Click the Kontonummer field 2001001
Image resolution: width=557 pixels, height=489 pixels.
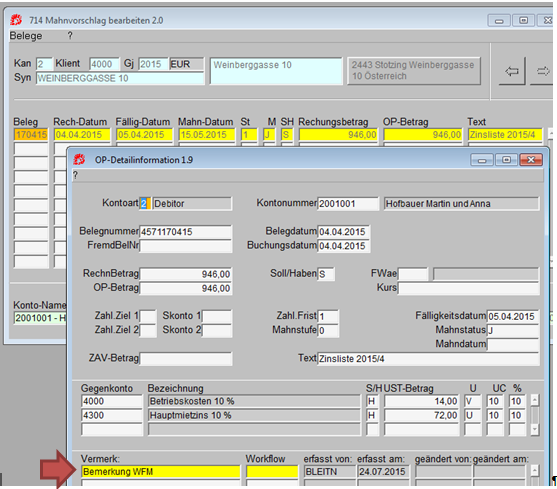[x=348, y=203]
